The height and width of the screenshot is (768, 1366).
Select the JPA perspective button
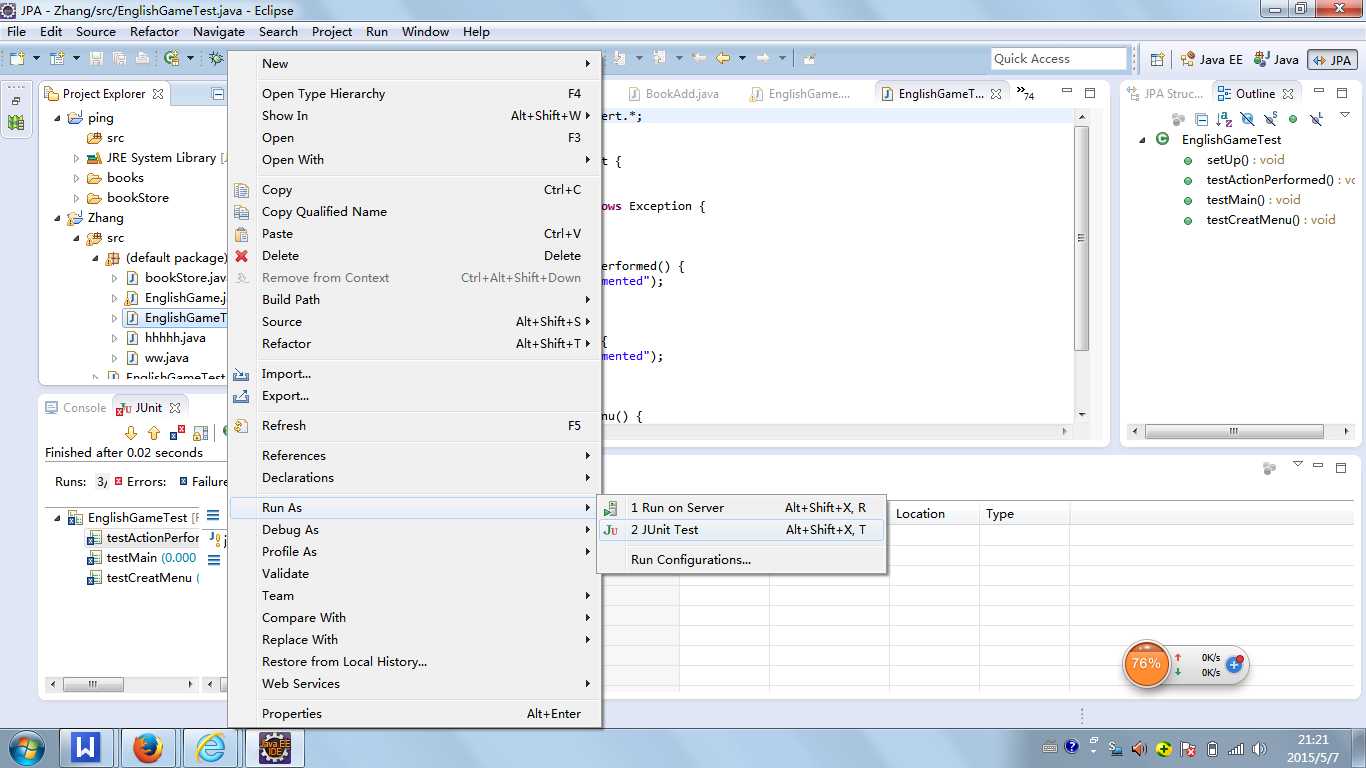(1331, 60)
